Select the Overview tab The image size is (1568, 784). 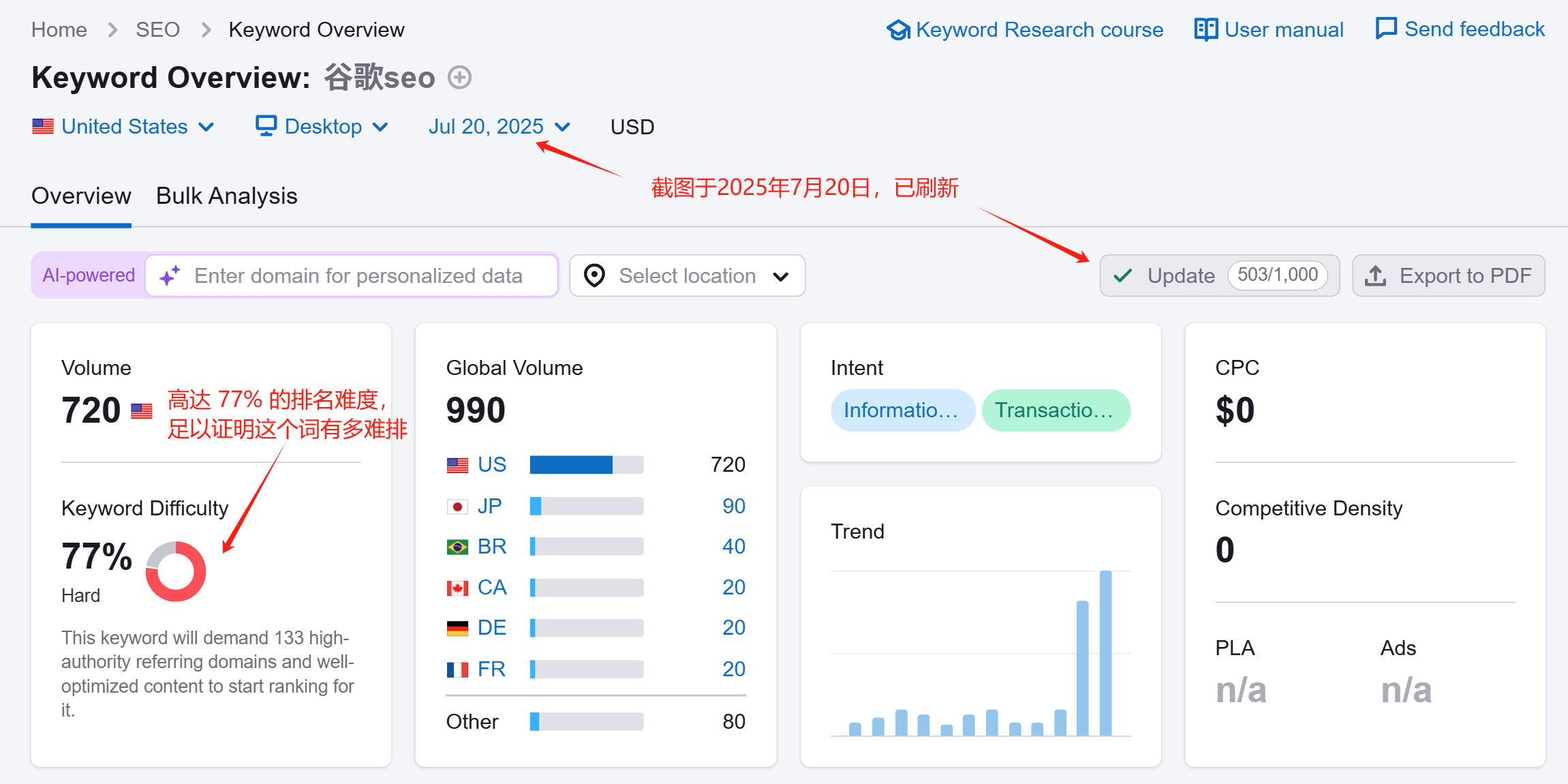(81, 196)
